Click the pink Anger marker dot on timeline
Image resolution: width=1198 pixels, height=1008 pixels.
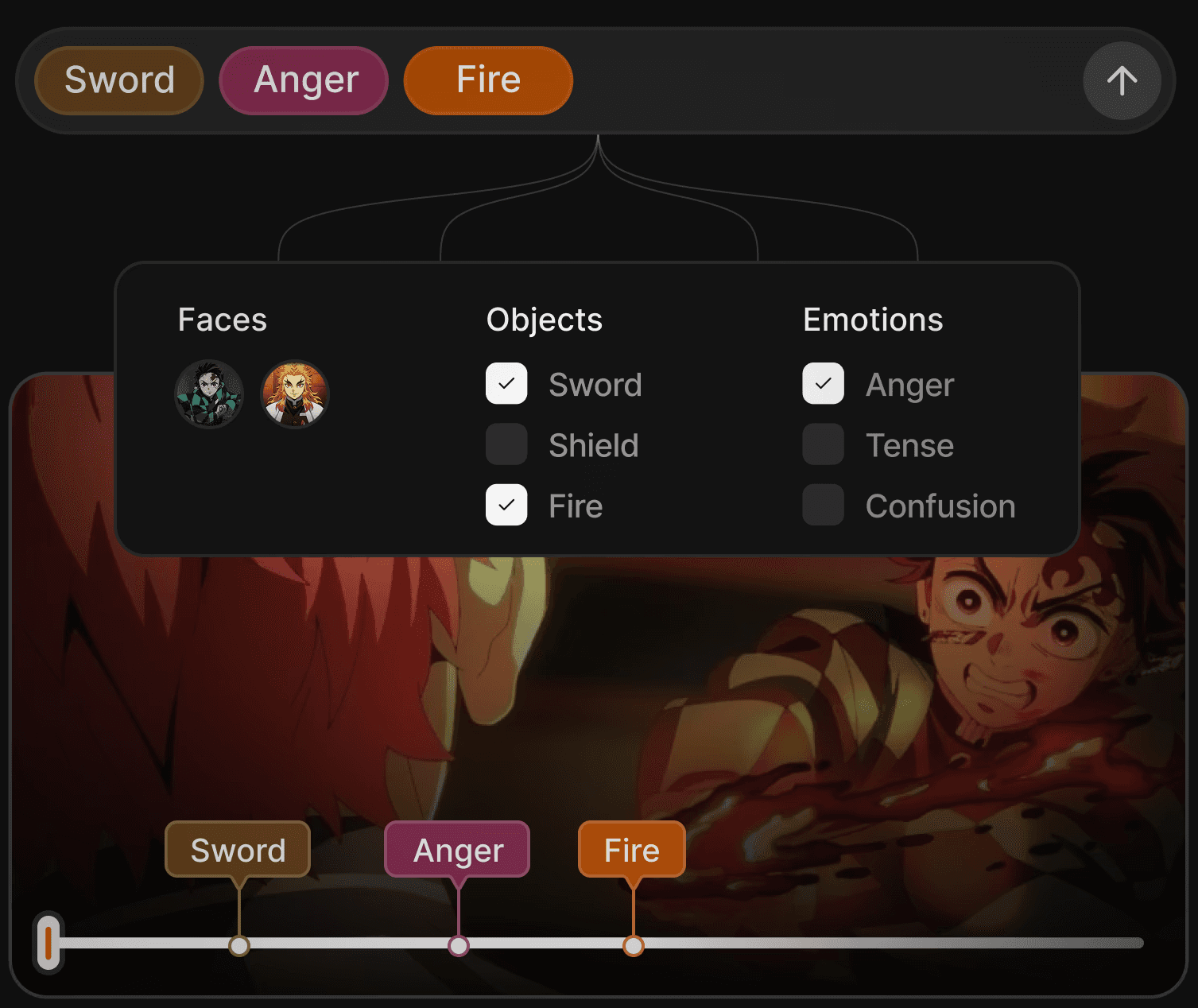pyautogui.click(x=459, y=946)
